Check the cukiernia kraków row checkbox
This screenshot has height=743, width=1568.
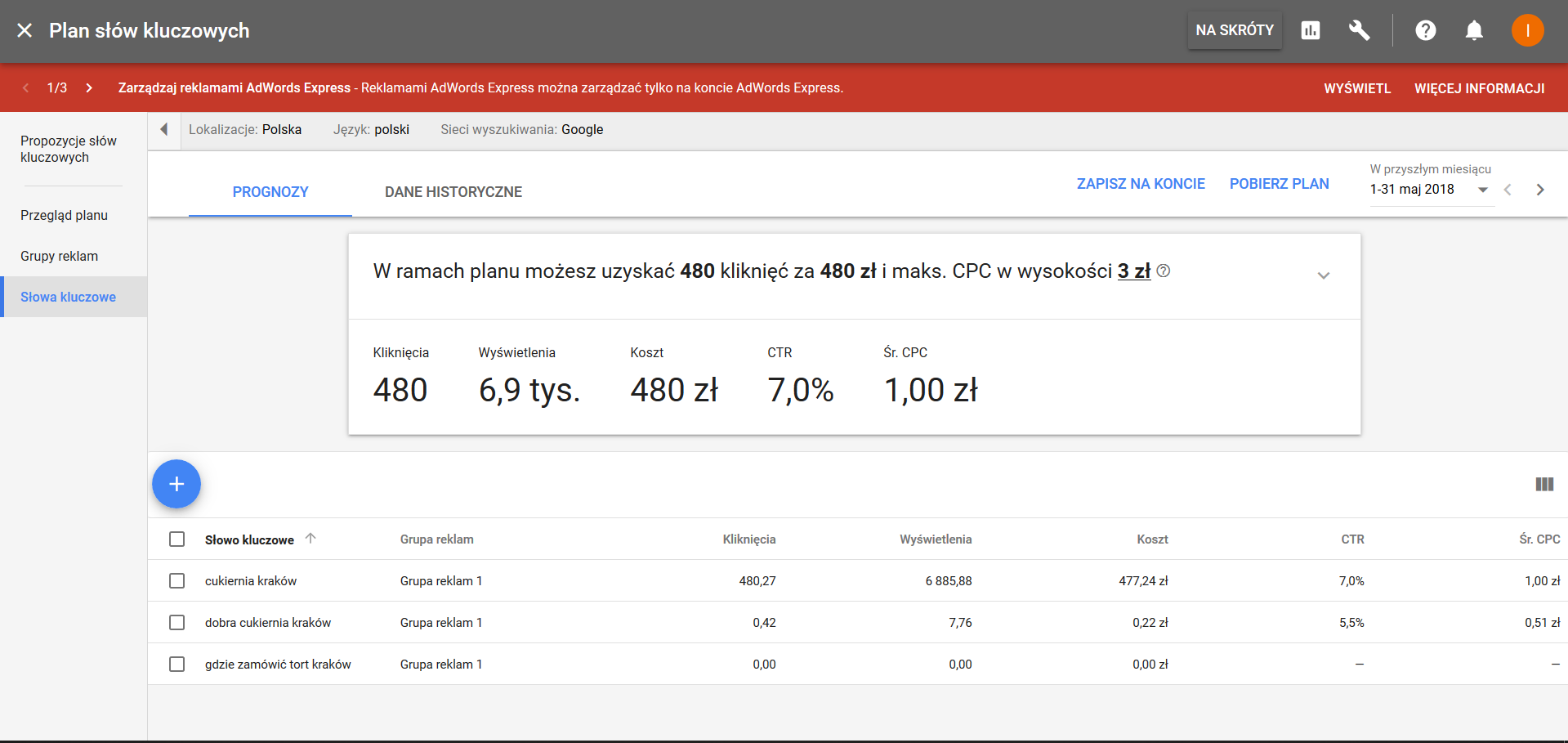pos(176,580)
